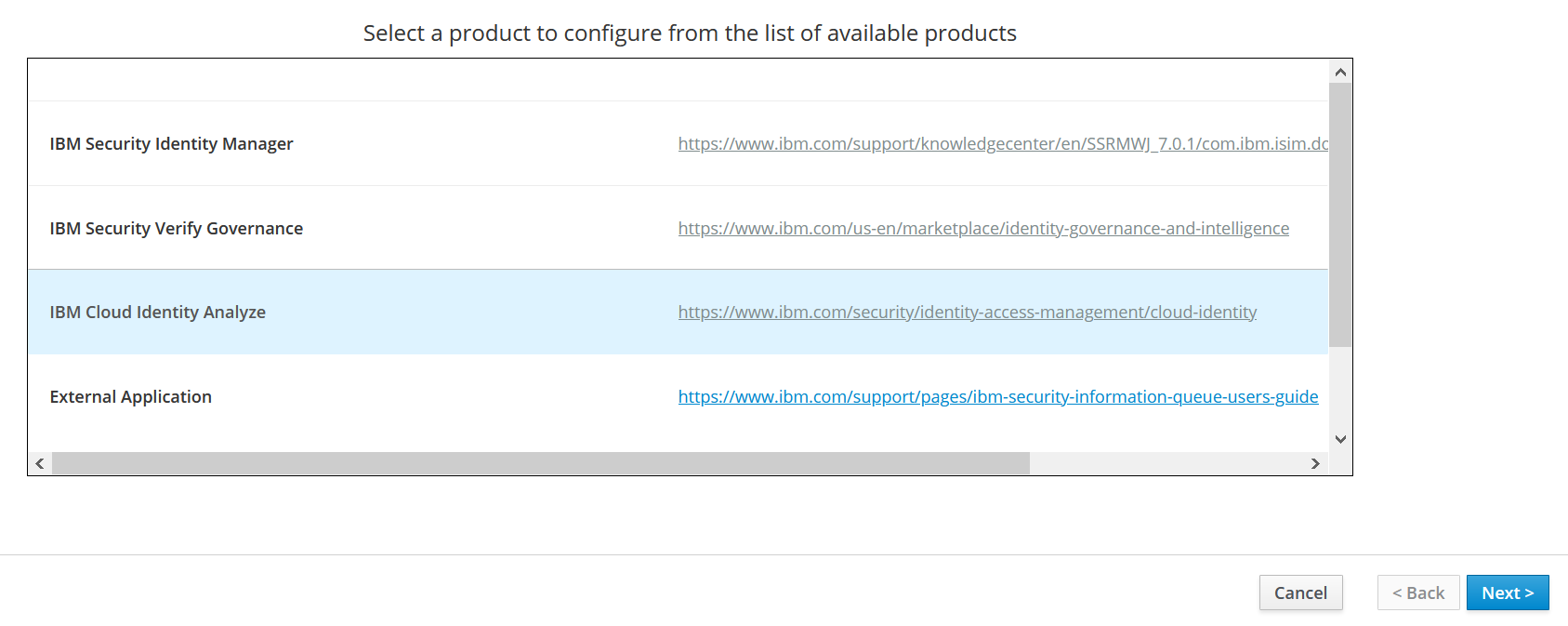Choose the IBM Cloud Identity Analyze product name
This screenshot has height=626, width=1568.
pos(158,313)
